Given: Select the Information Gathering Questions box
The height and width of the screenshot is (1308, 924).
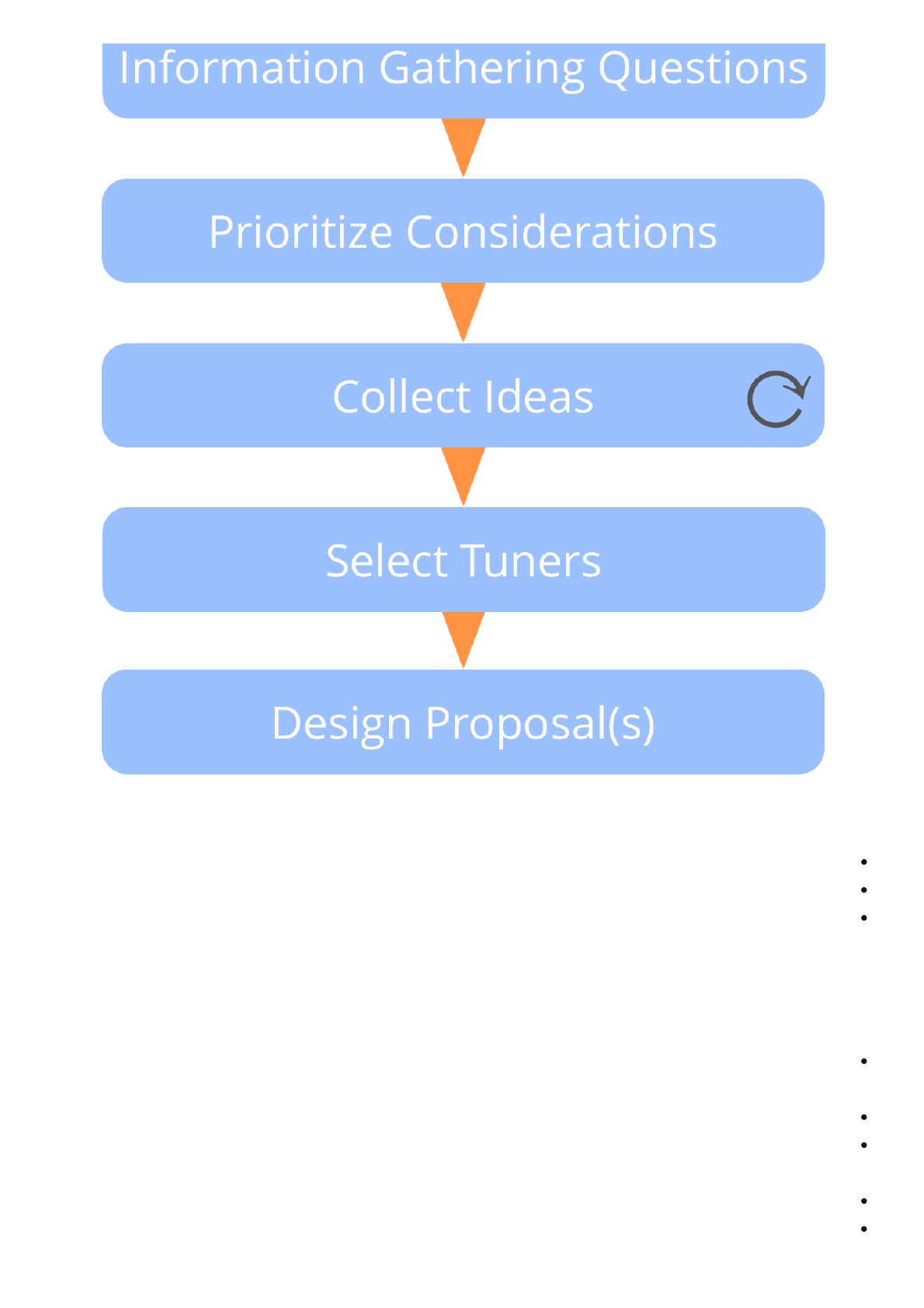Looking at the screenshot, I should click(464, 79).
